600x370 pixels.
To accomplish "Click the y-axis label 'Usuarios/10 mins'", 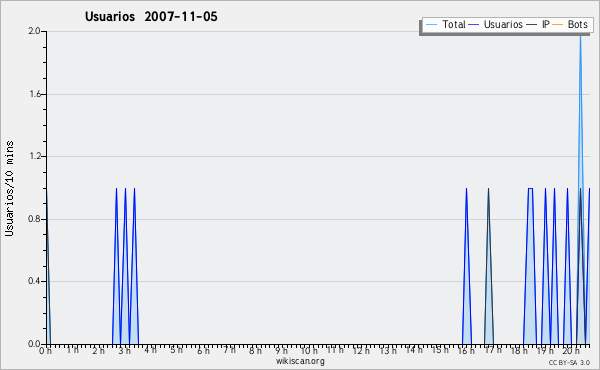I will point(9,188).
